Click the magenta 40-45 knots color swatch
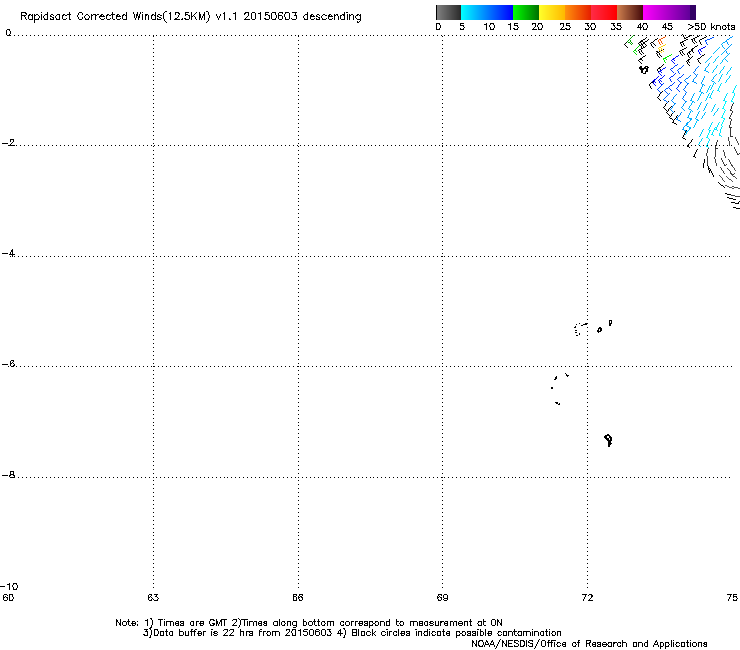The image size is (740, 650). pos(656,12)
